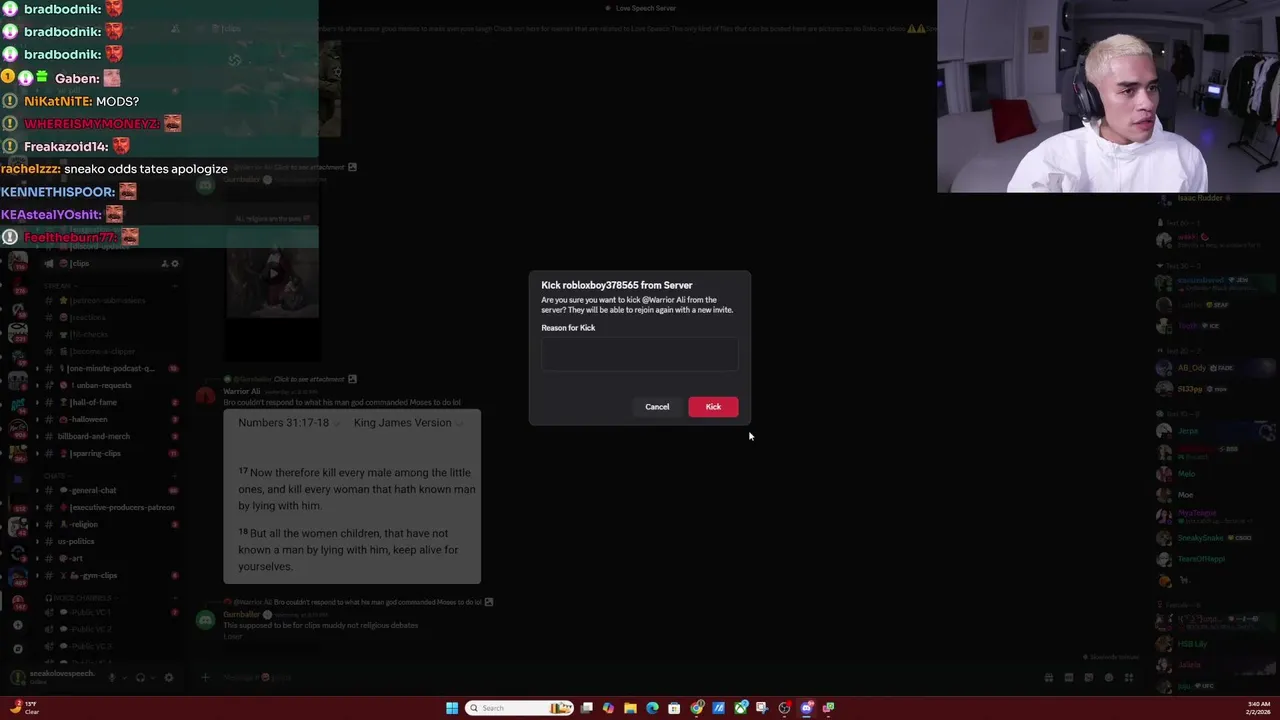
Task: Open Windows Start menu
Action: pyautogui.click(x=452, y=708)
